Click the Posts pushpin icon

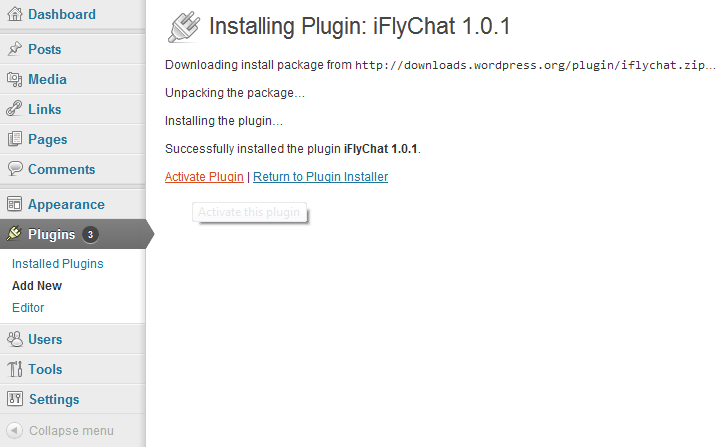coord(15,49)
